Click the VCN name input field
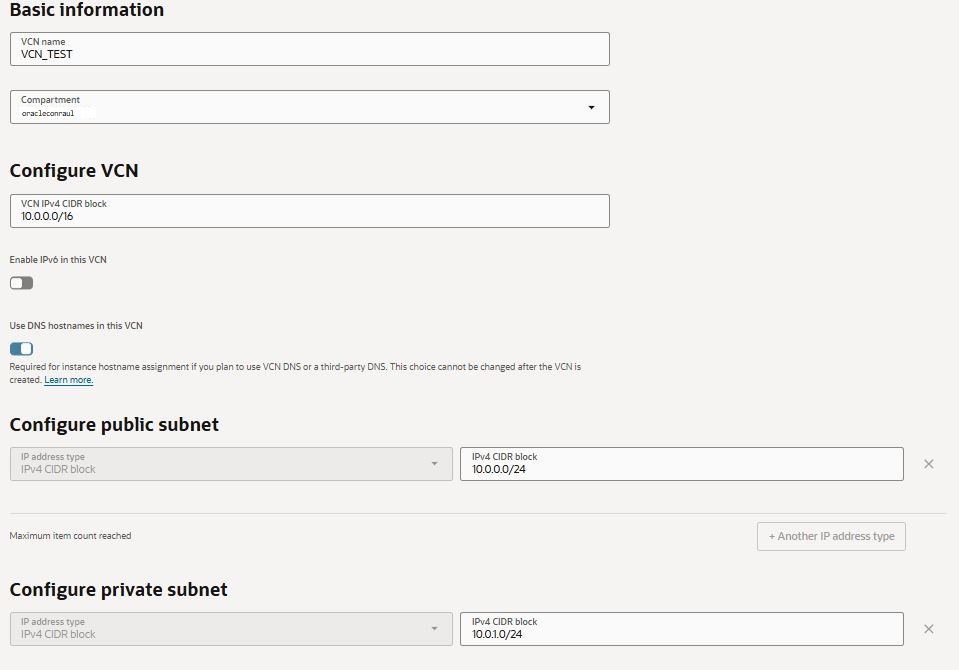Screen dimensions: 959x670 (x=309, y=49)
